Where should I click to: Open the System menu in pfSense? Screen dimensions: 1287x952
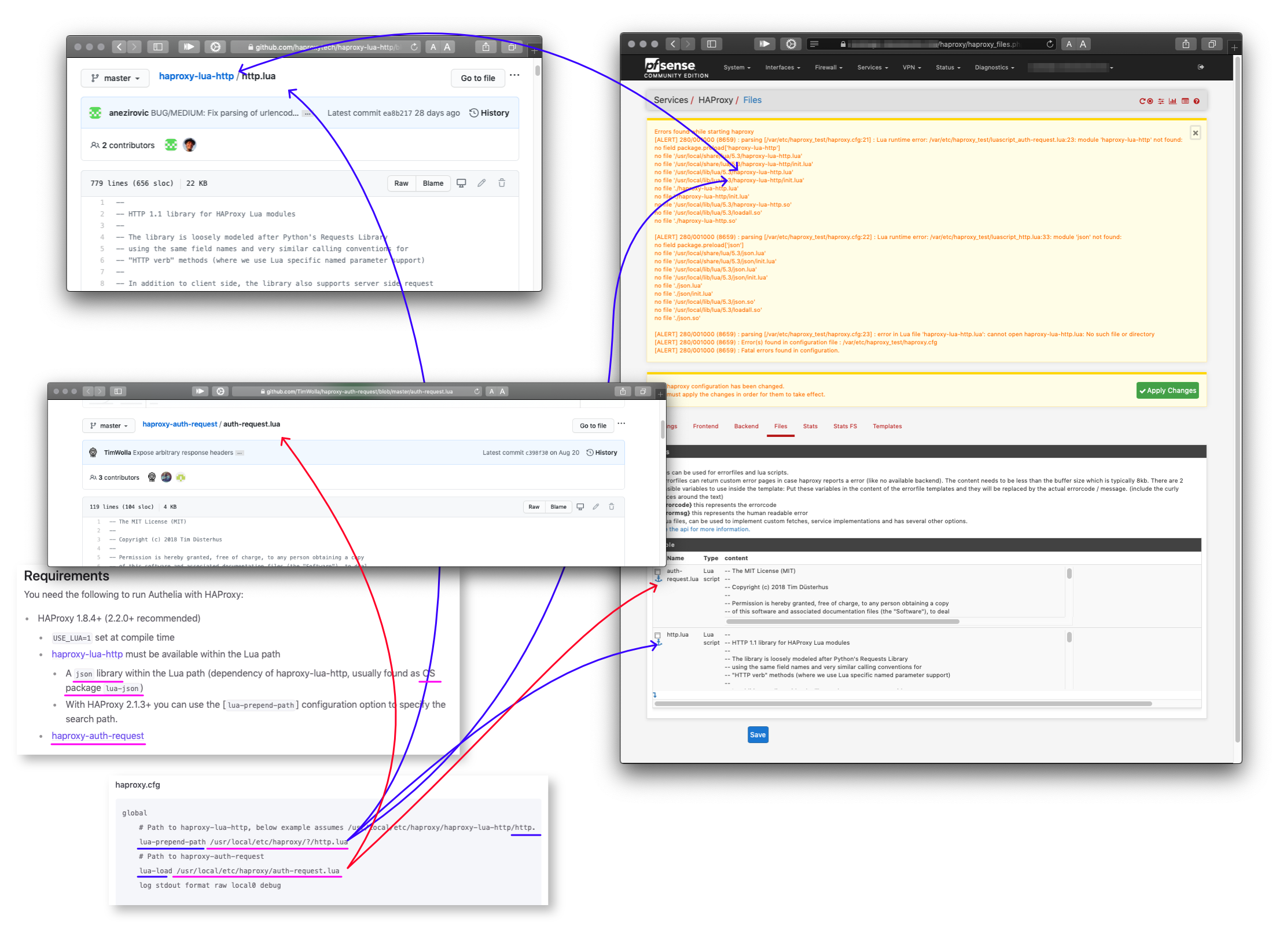[x=737, y=67]
